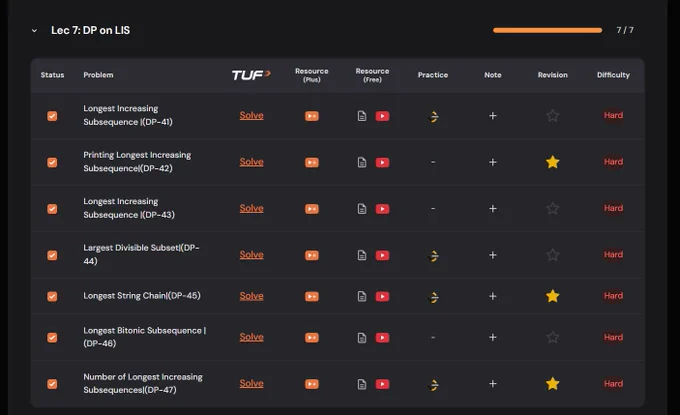Add a note for Longest Bitonic Subsequence

point(493,337)
